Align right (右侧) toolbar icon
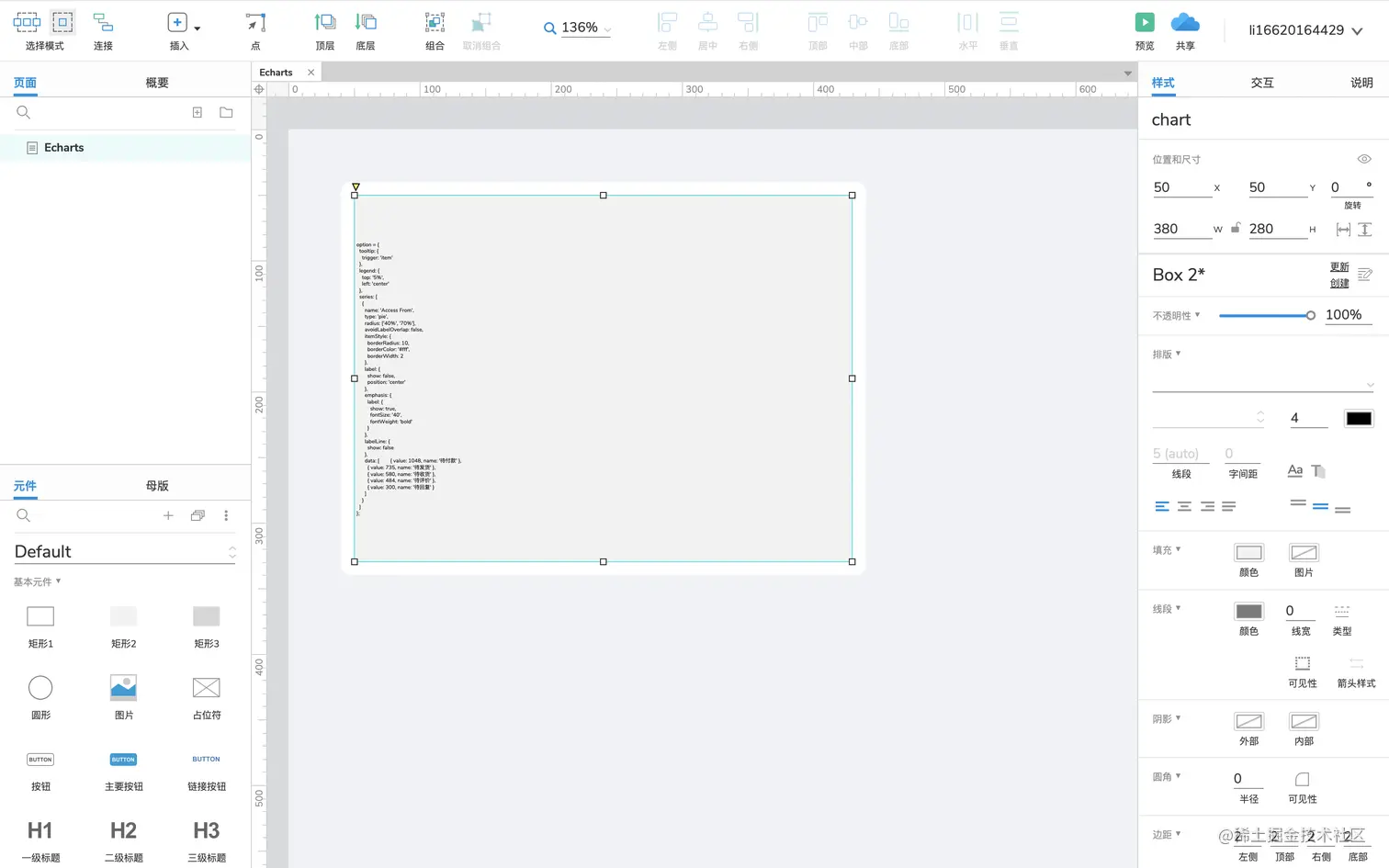 [x=748, y=23]
